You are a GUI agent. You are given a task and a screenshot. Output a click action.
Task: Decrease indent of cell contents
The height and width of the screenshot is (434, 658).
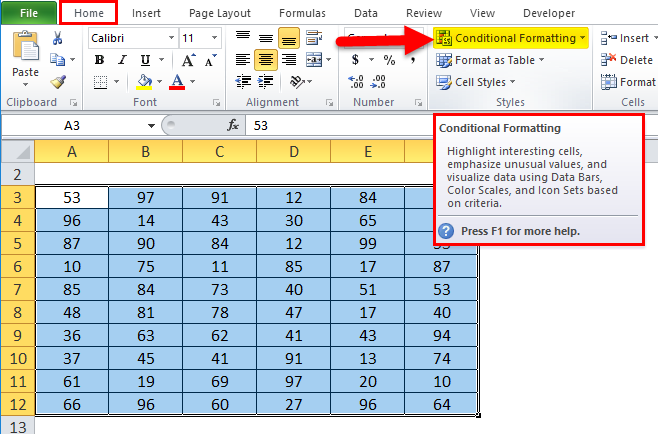click(x=243, y=81)
